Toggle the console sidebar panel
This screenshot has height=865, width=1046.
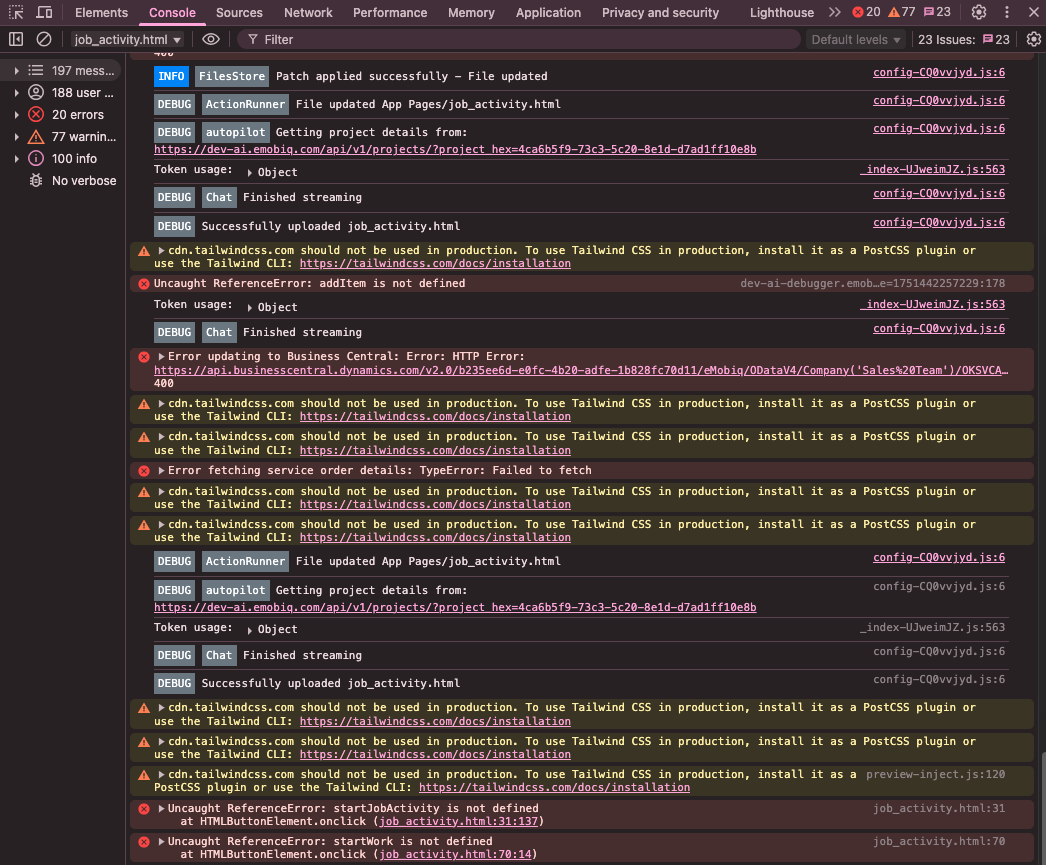point(16,39)
